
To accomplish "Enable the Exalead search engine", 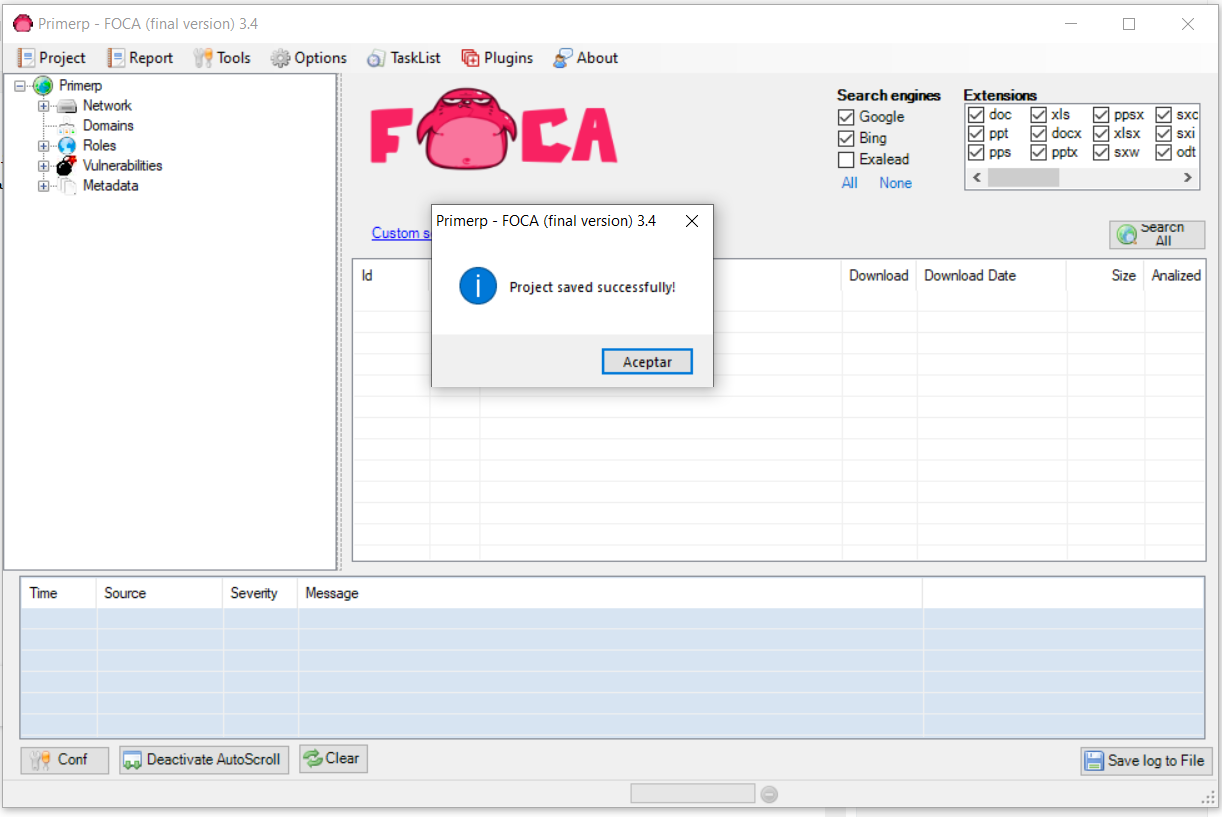I will [x=846, y=159].
